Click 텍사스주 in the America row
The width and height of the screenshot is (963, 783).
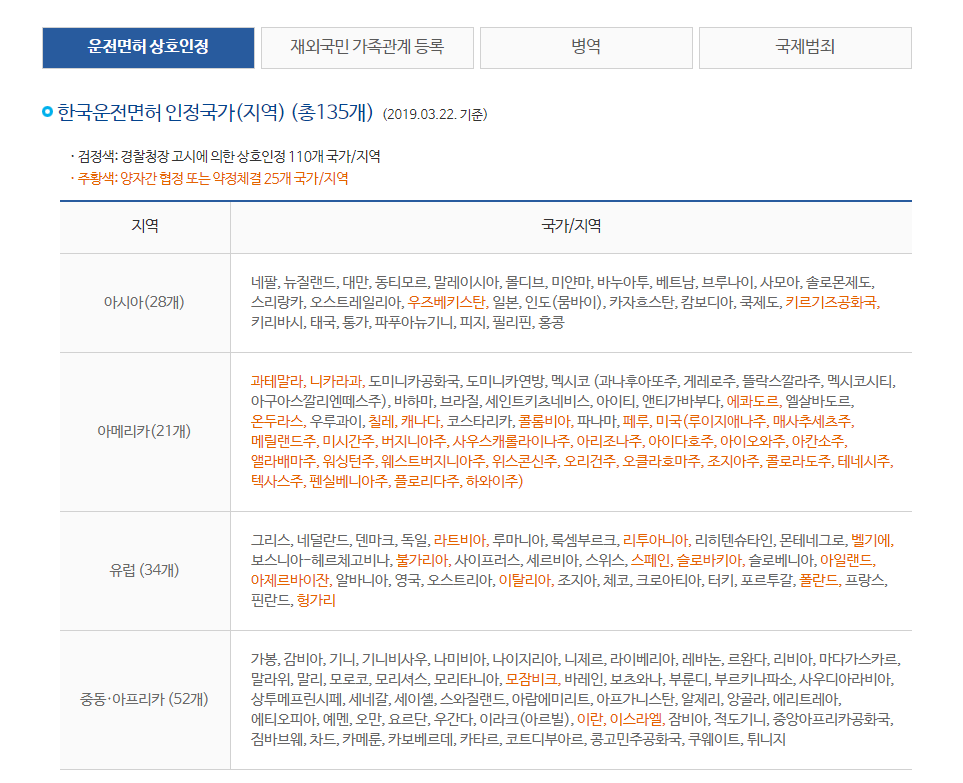tap(277, 481)
